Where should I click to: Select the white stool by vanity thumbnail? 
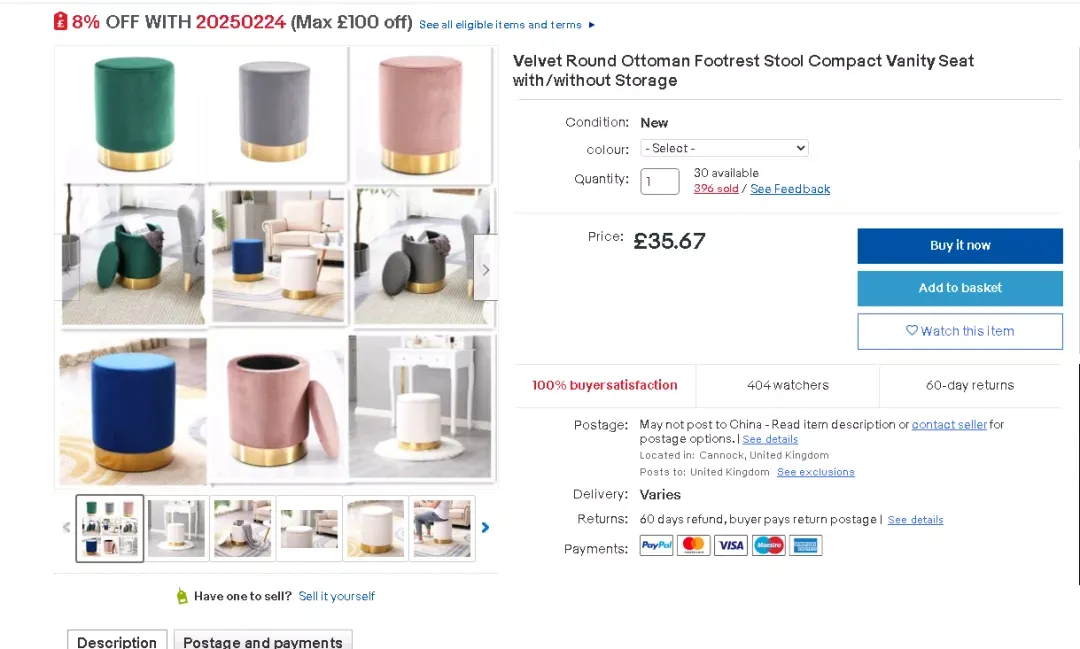tap(176, 528)
